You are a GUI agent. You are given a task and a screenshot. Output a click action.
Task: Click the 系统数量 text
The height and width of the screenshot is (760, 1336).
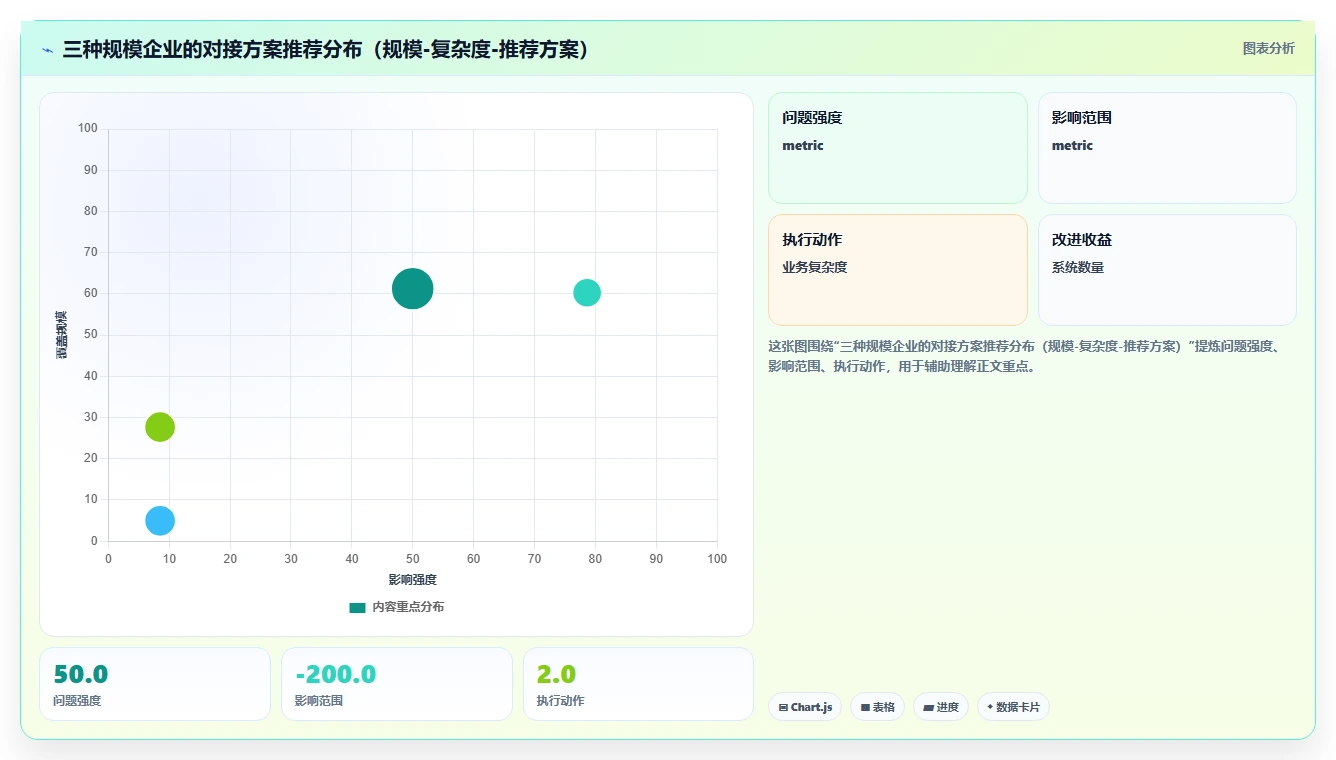[x=1078, y=268]
